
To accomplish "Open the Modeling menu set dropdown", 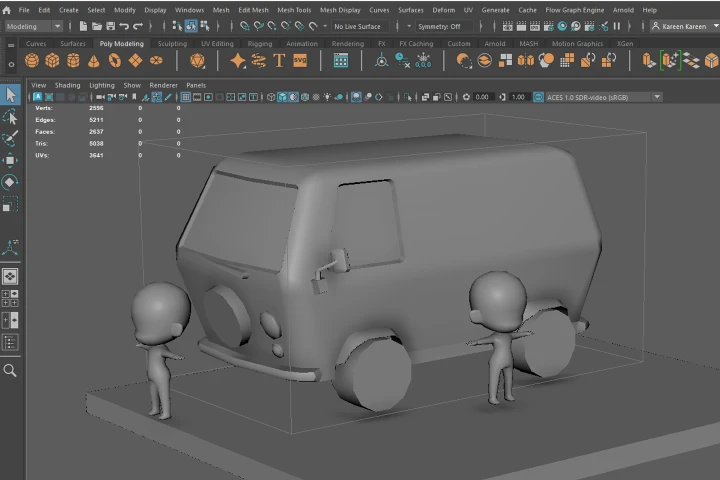I will 34,26.
